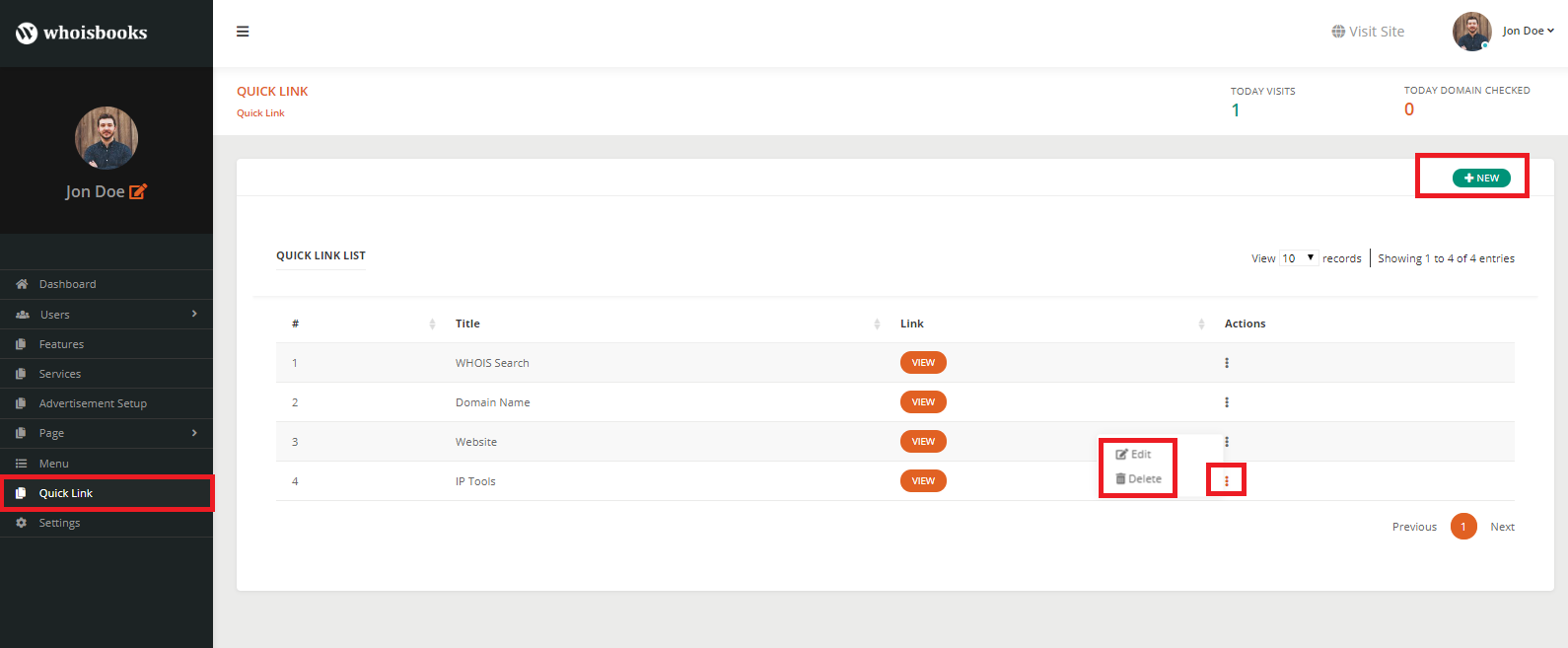Open the records per page dropdown
The width and height of the screenshot is (1568, 648).
[1298, 258]
